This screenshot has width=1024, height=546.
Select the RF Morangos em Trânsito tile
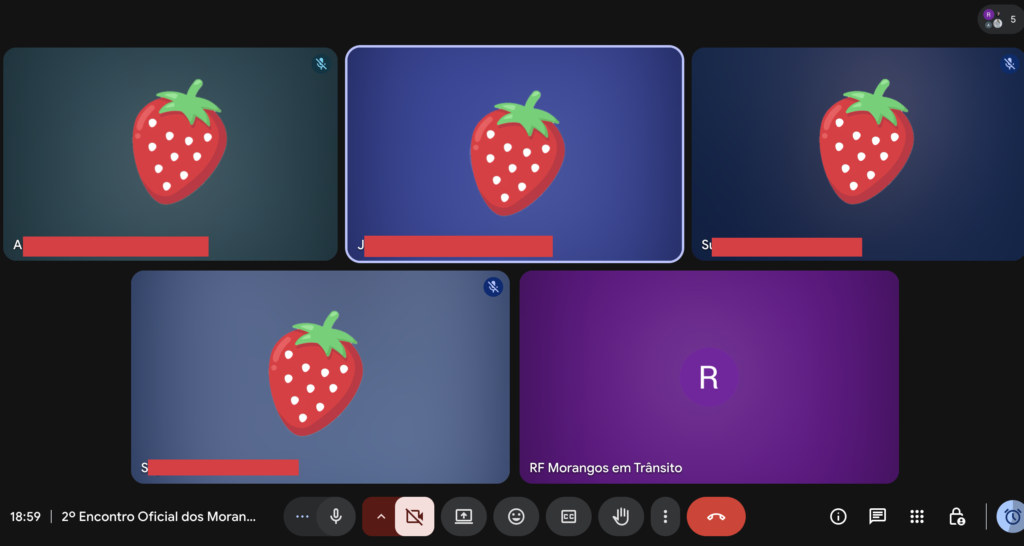tap(708, 377)
